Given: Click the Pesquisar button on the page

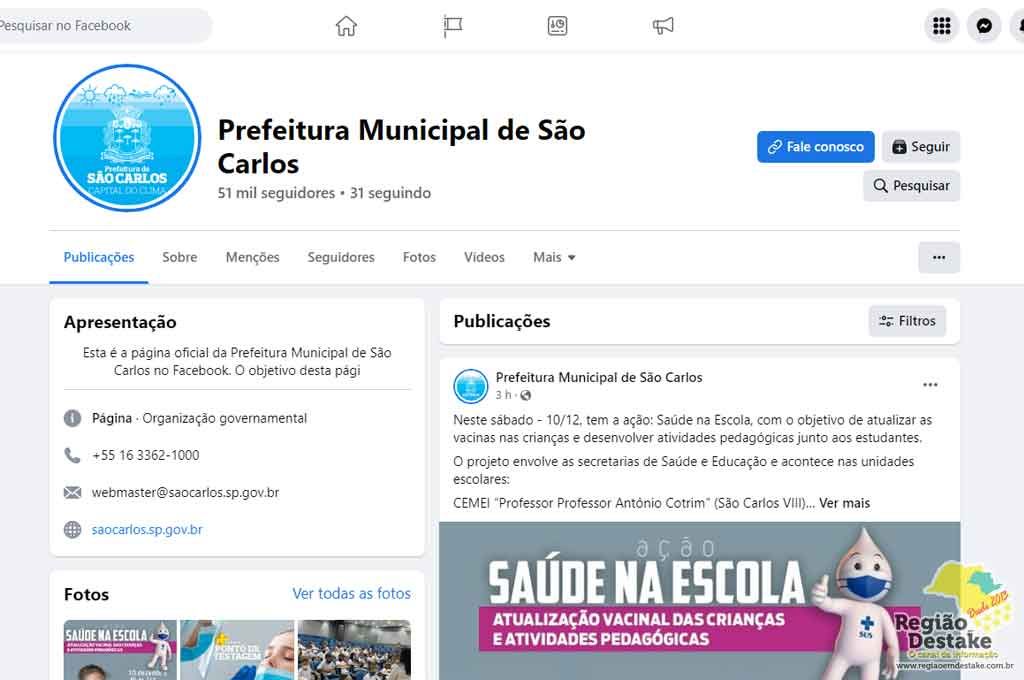Looking at the screenshot, I should click(x=911, y=186).
